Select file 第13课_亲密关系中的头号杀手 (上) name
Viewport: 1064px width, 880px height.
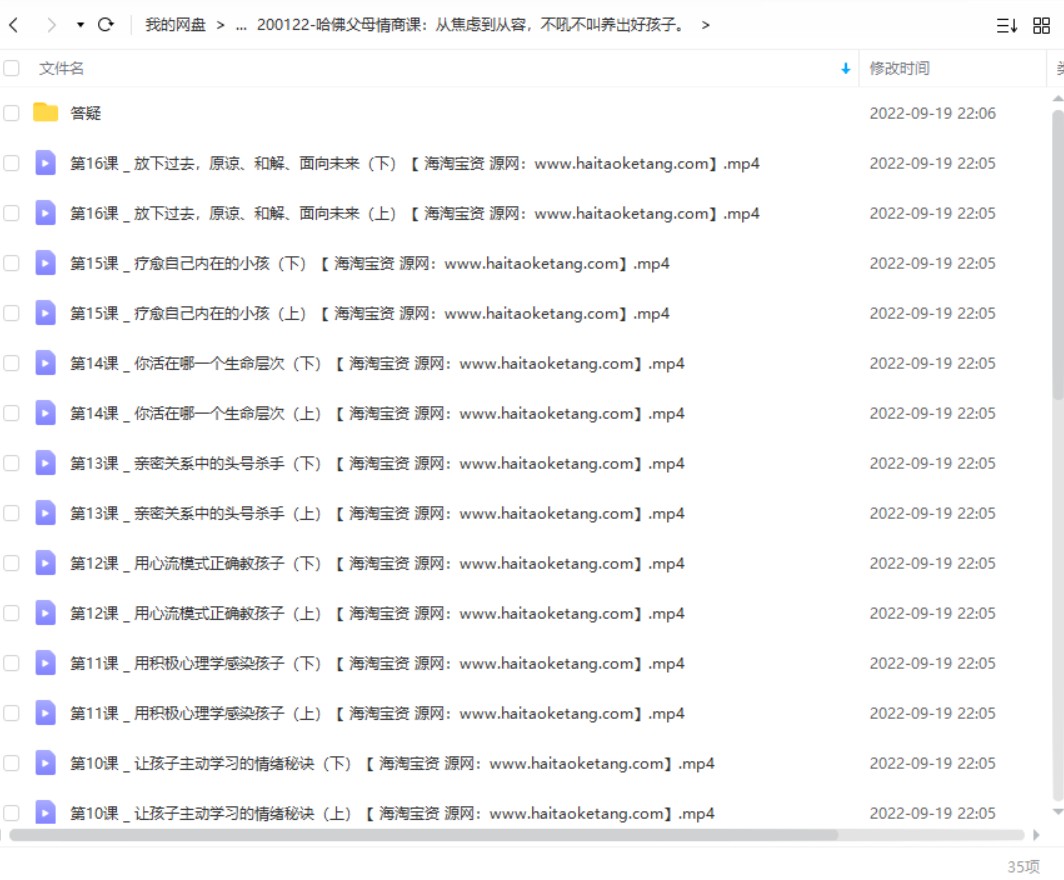tap(377, 514)
